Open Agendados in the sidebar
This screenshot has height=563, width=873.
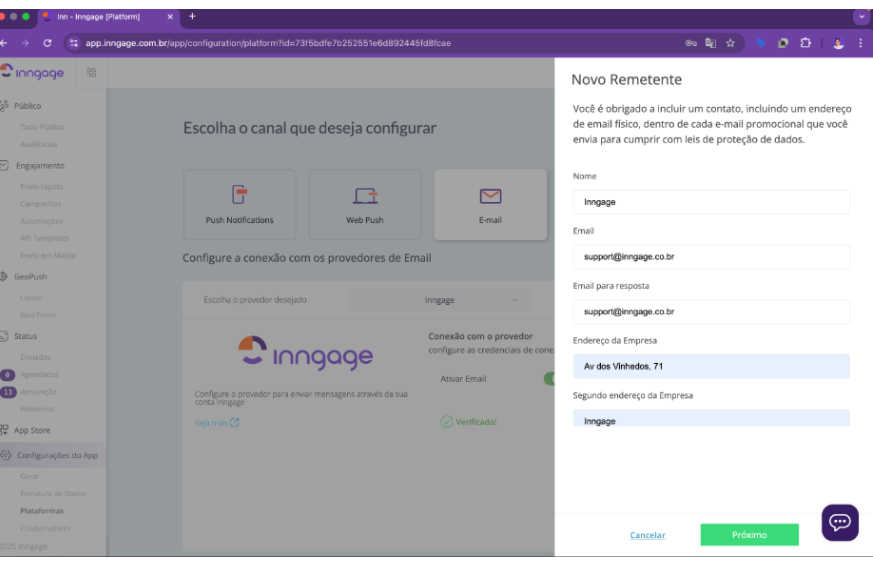point(39,374)
